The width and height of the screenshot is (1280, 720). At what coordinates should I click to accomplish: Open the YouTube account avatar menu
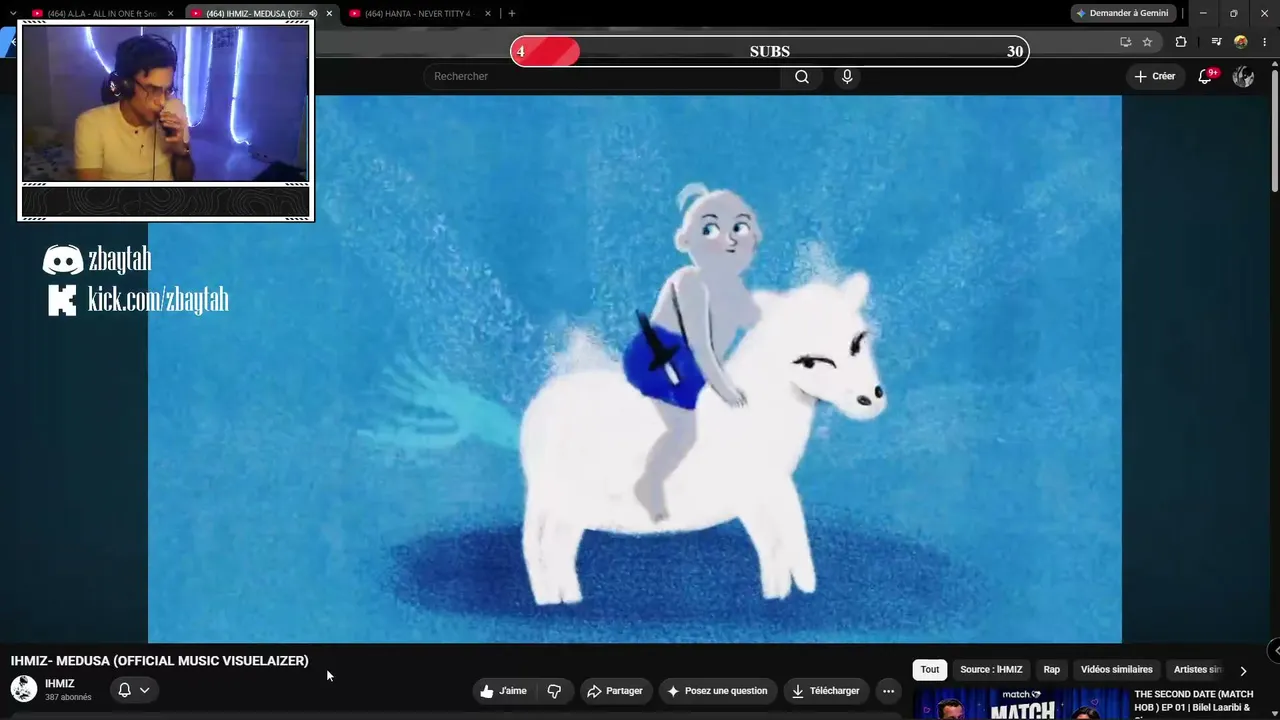(1243, 77)
